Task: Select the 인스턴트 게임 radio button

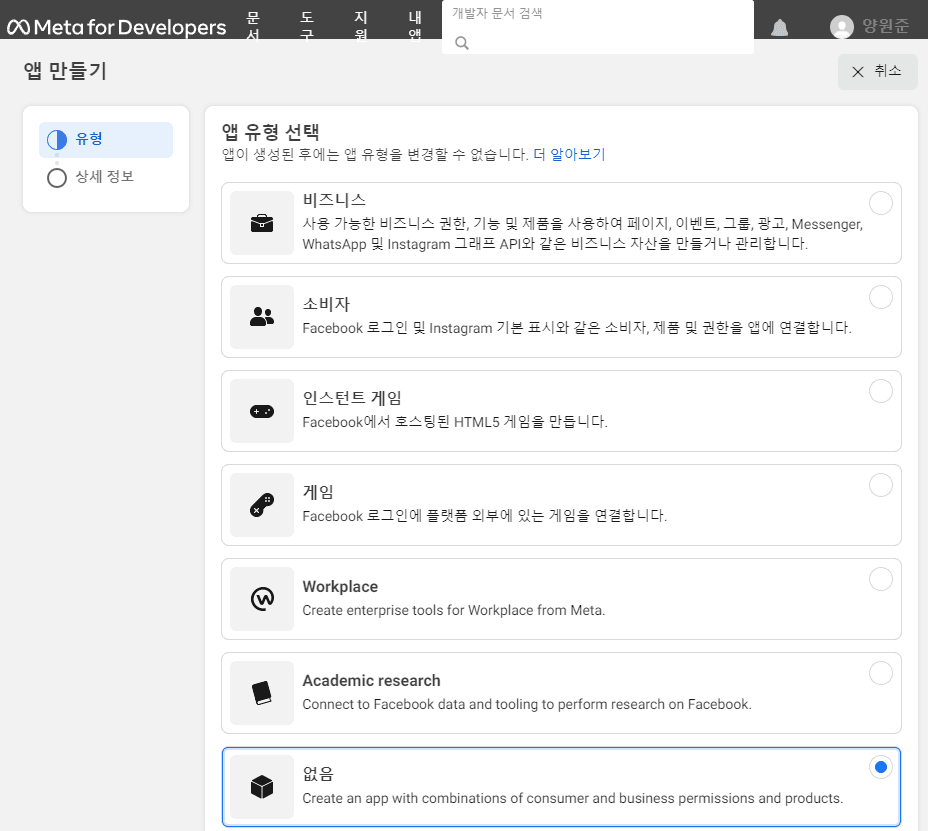Action: [880, 391]
